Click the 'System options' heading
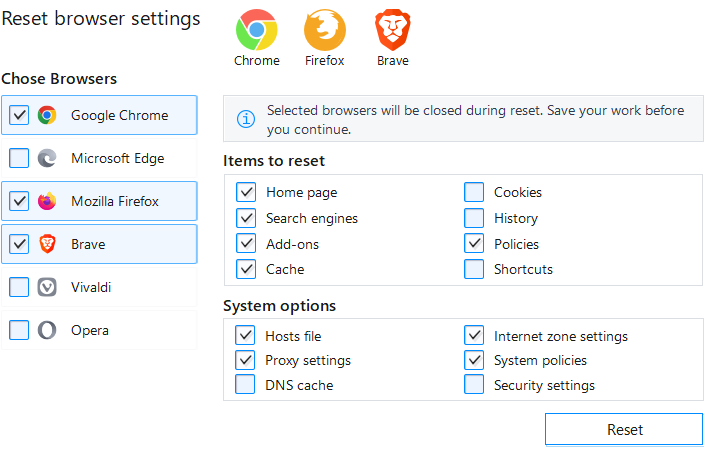Image resolution: width=704 pixels, height=449 pixels. click(x=279, y=306)
